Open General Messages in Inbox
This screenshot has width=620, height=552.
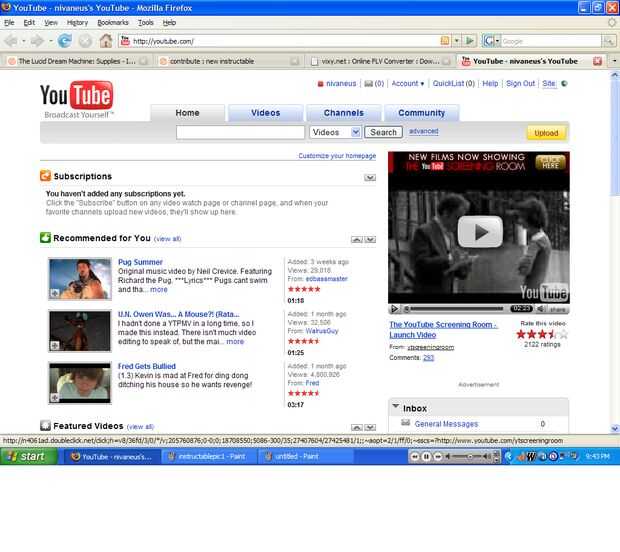pyautogui.click(x=446, y=424)
